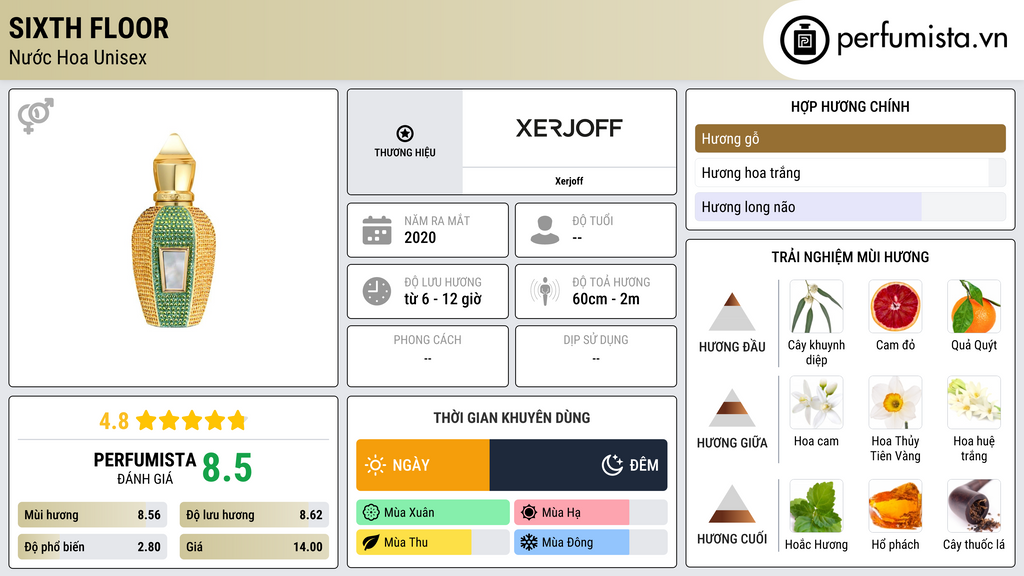This screenshot has height=576, width=1024.
Task: Click the calendar icon beside Năm ra mắt
Action: point(376,230)
